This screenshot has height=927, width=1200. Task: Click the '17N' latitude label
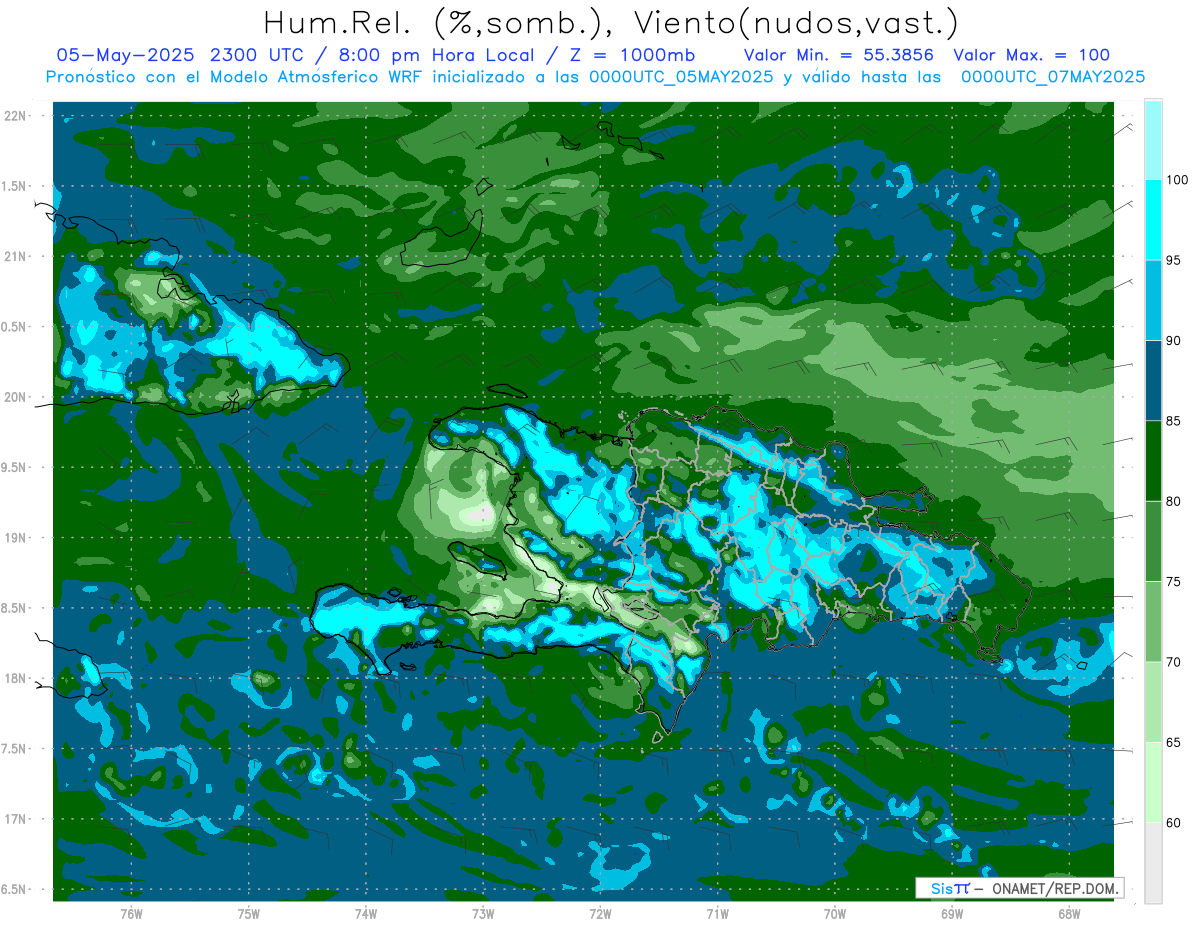(16, 819)
